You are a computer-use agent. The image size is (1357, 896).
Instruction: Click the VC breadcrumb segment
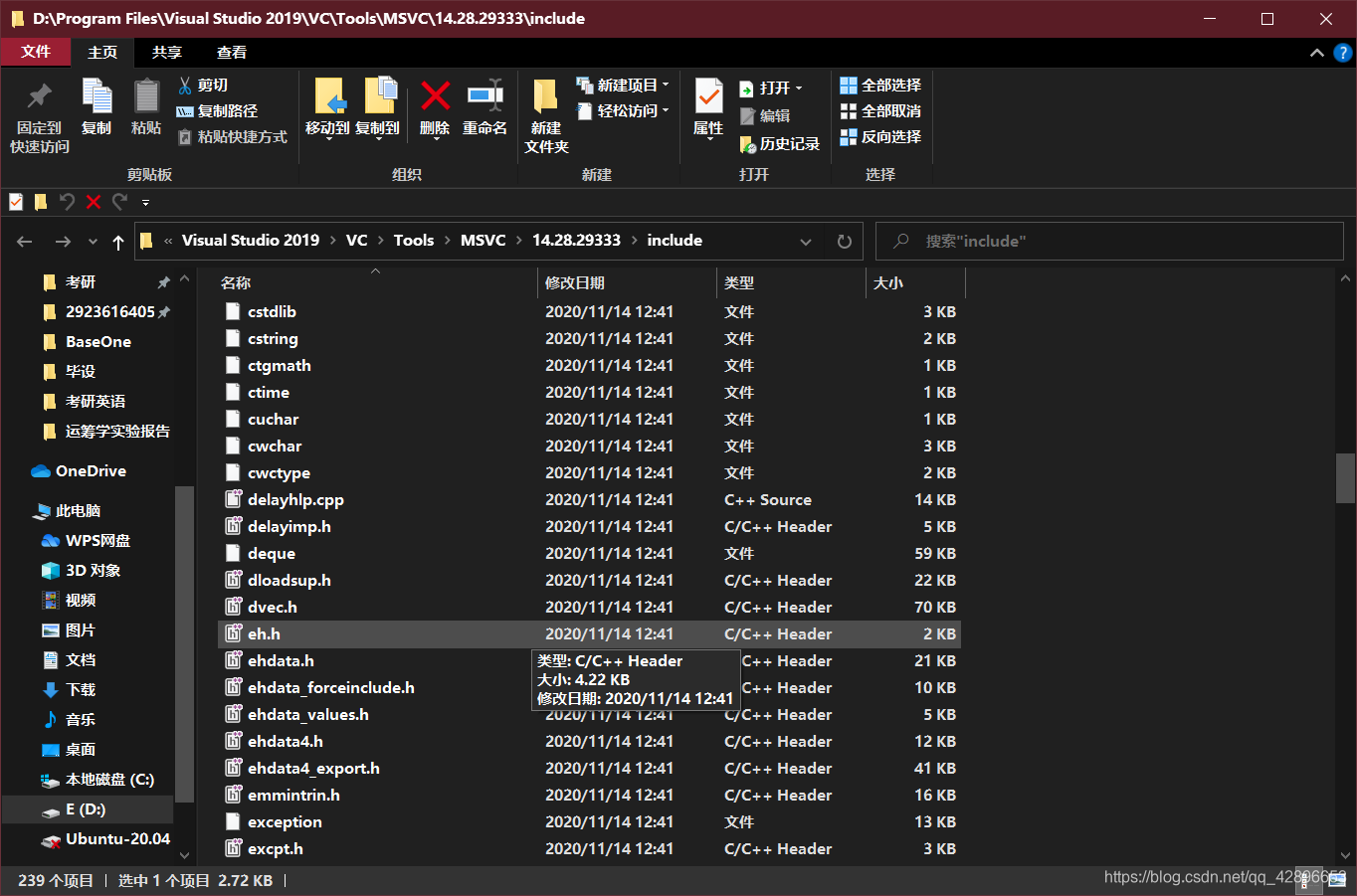(357, 241)
